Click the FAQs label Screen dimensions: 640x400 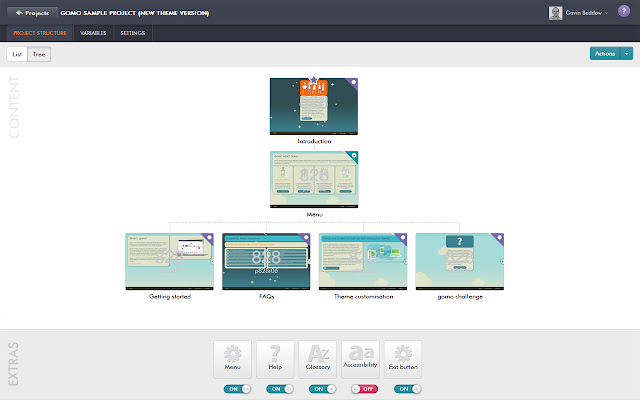pos(267,297)
